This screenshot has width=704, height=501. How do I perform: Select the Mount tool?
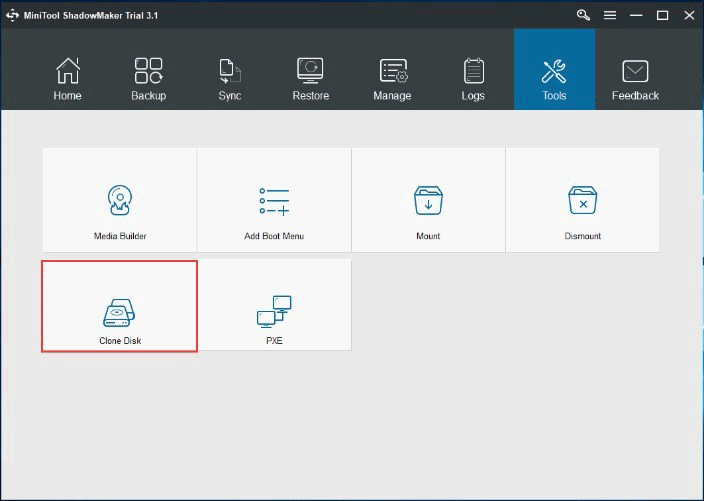click(x=428, y=200)
